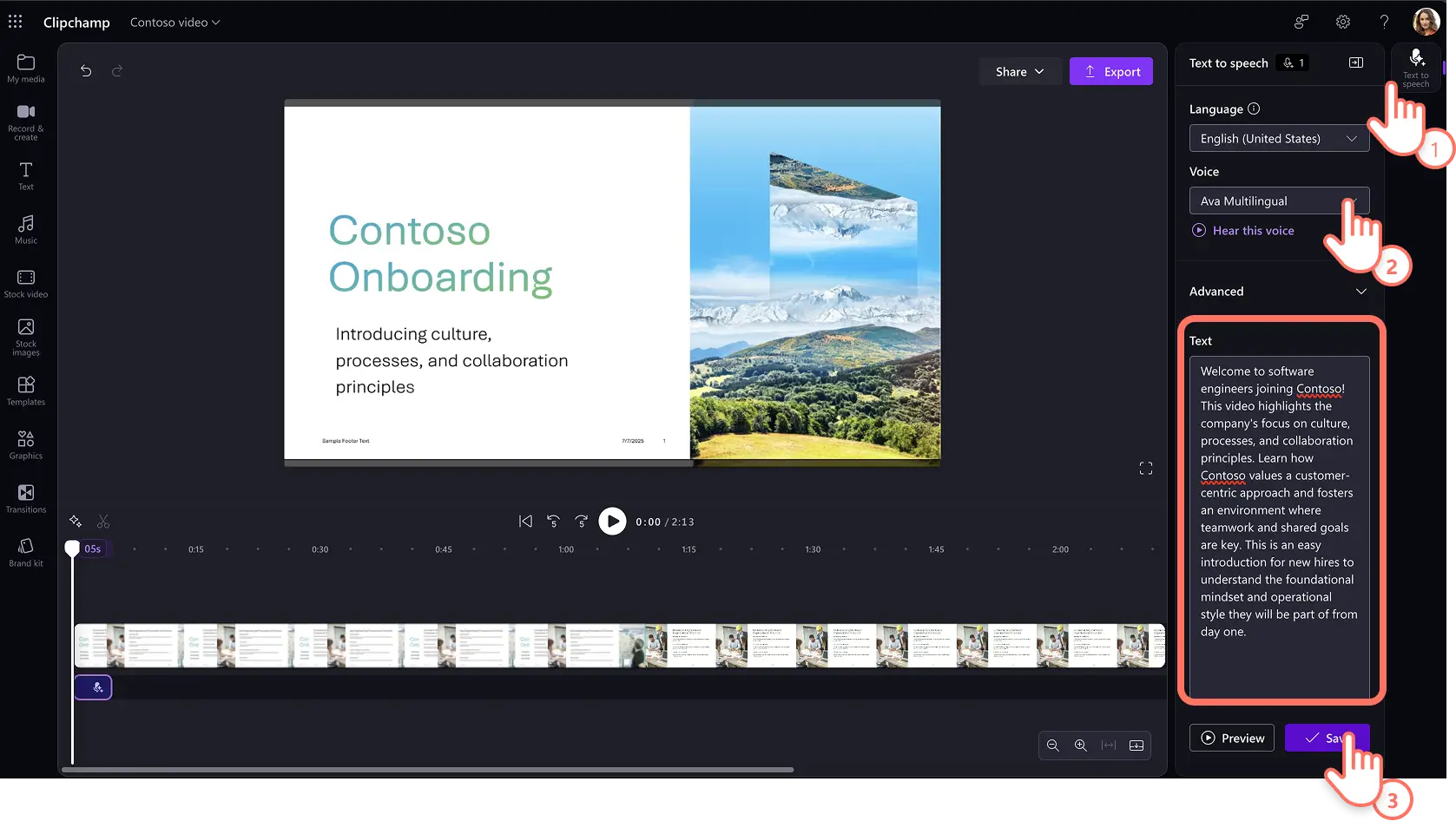Viewport: 1456px width, 821px height.
Task: Click the Export button
Action: click(1111, 71)
